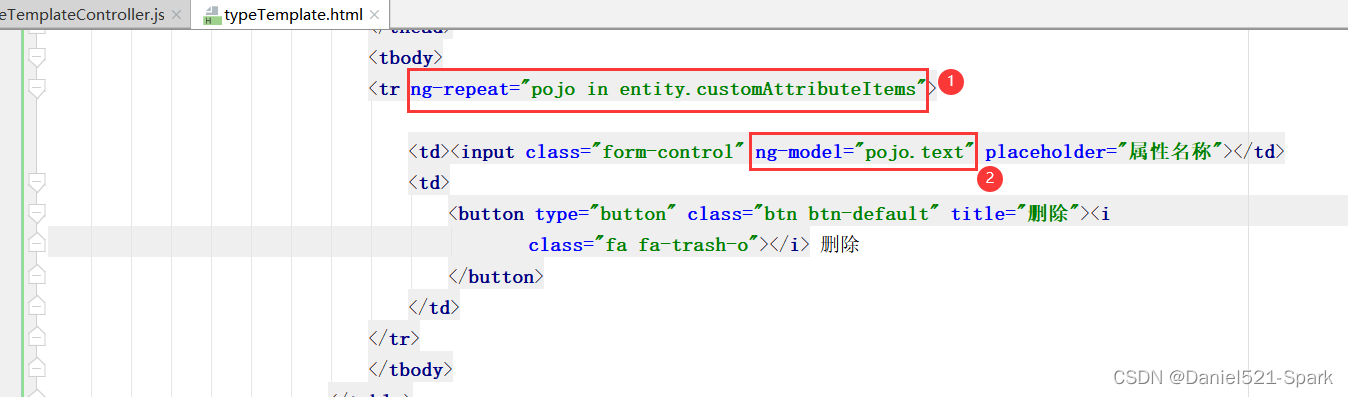Click the "btn btn-default" class value
The height and width of the screenshot is (397, 1348).
(x=847, y=214)
